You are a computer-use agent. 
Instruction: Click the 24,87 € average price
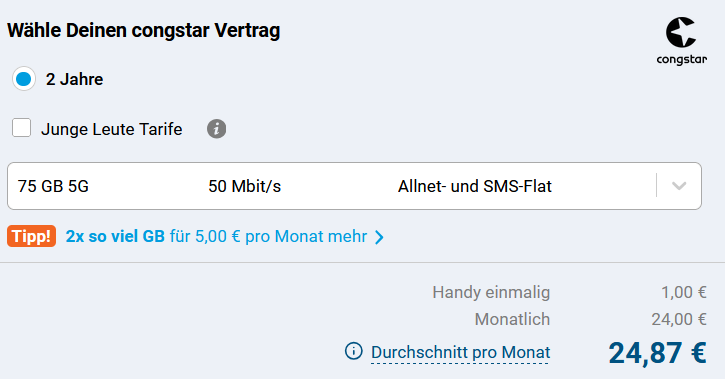coord(657,353)
